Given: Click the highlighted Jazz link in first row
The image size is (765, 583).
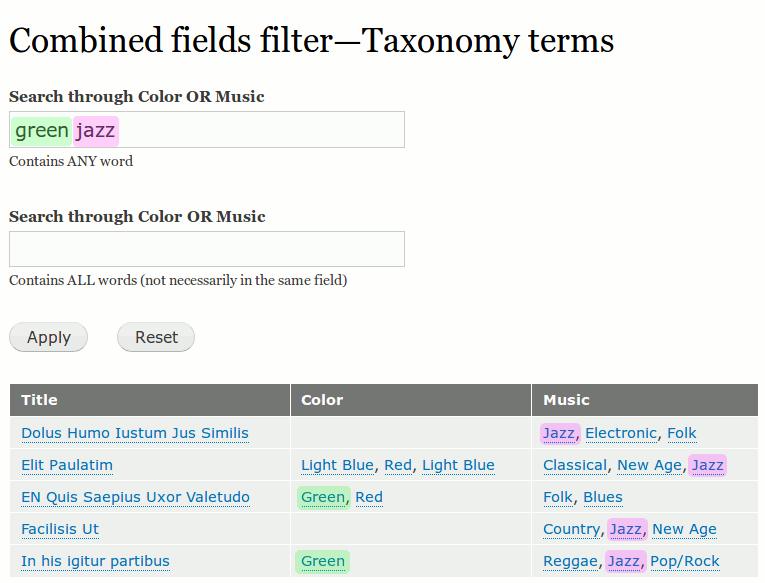Looking at the screenshot, I should pyautogui.click(x=559, y=433).
